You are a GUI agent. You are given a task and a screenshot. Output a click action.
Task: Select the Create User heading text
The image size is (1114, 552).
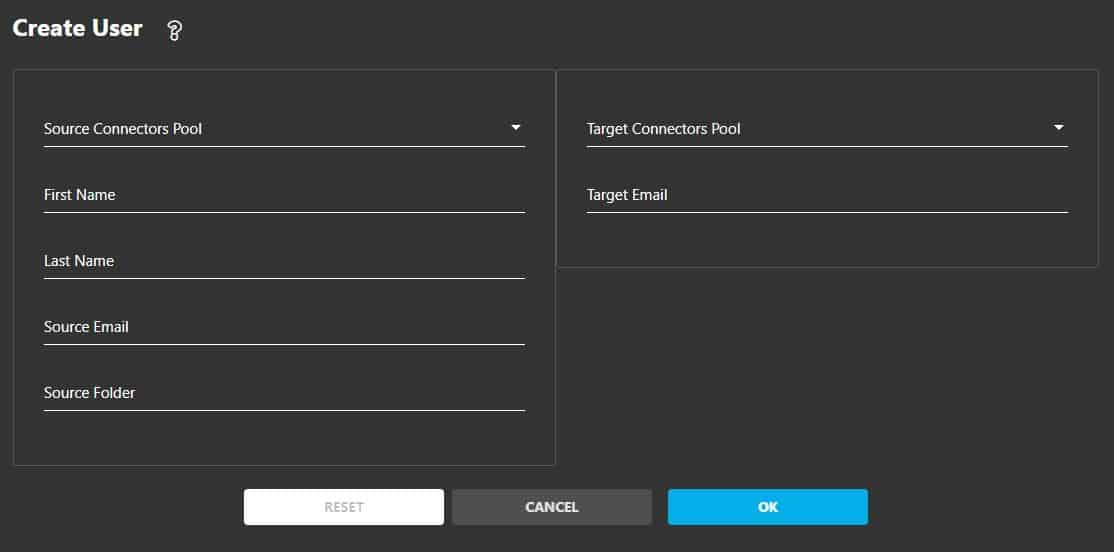pos(77,29)
